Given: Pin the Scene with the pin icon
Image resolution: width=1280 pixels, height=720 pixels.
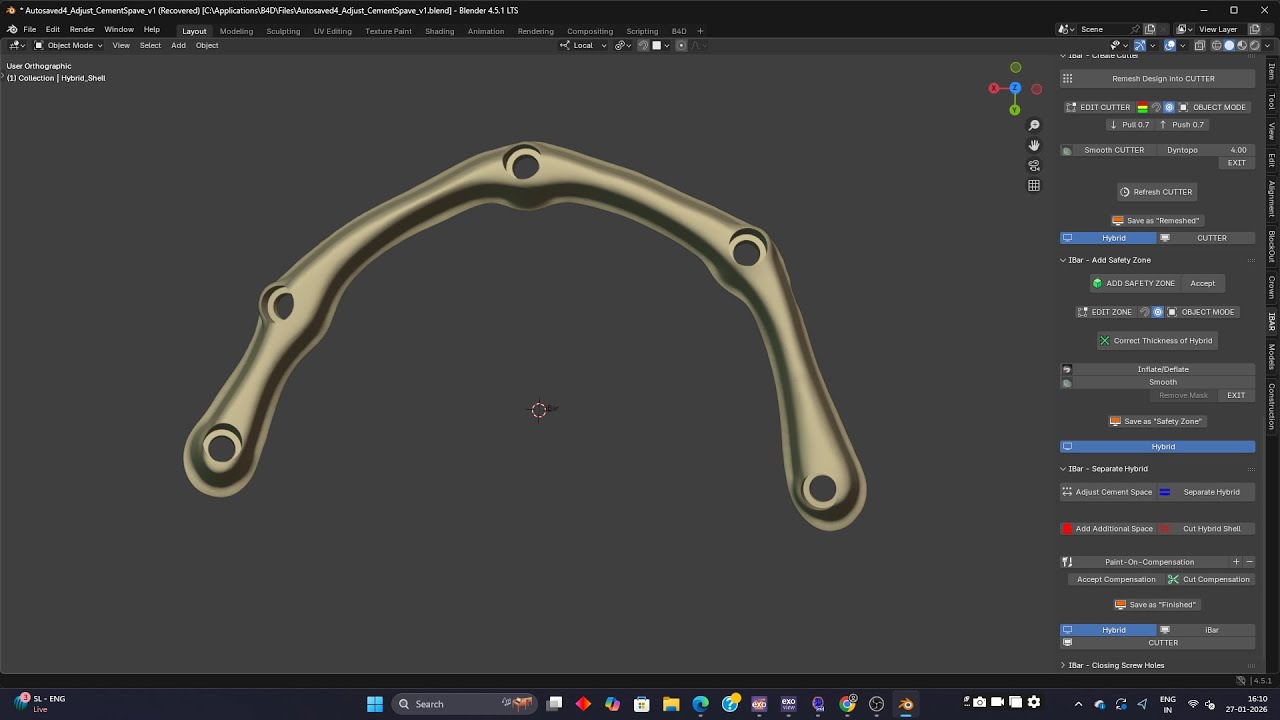Looking at the screenshot, I should coord(1135,30).
